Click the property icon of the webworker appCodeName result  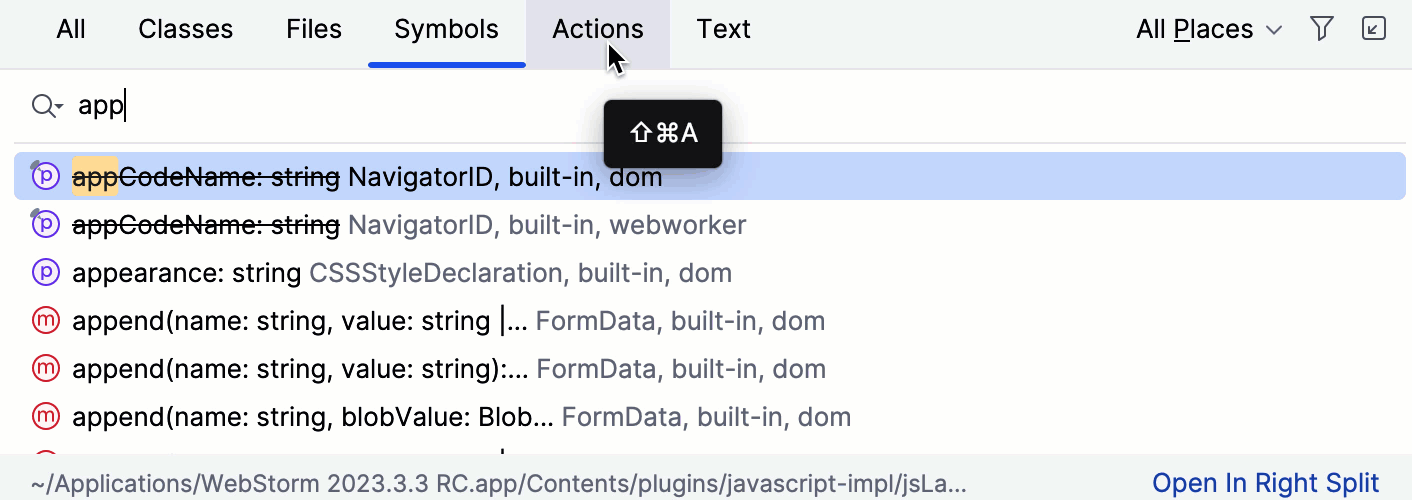click(x=46, y=225)
